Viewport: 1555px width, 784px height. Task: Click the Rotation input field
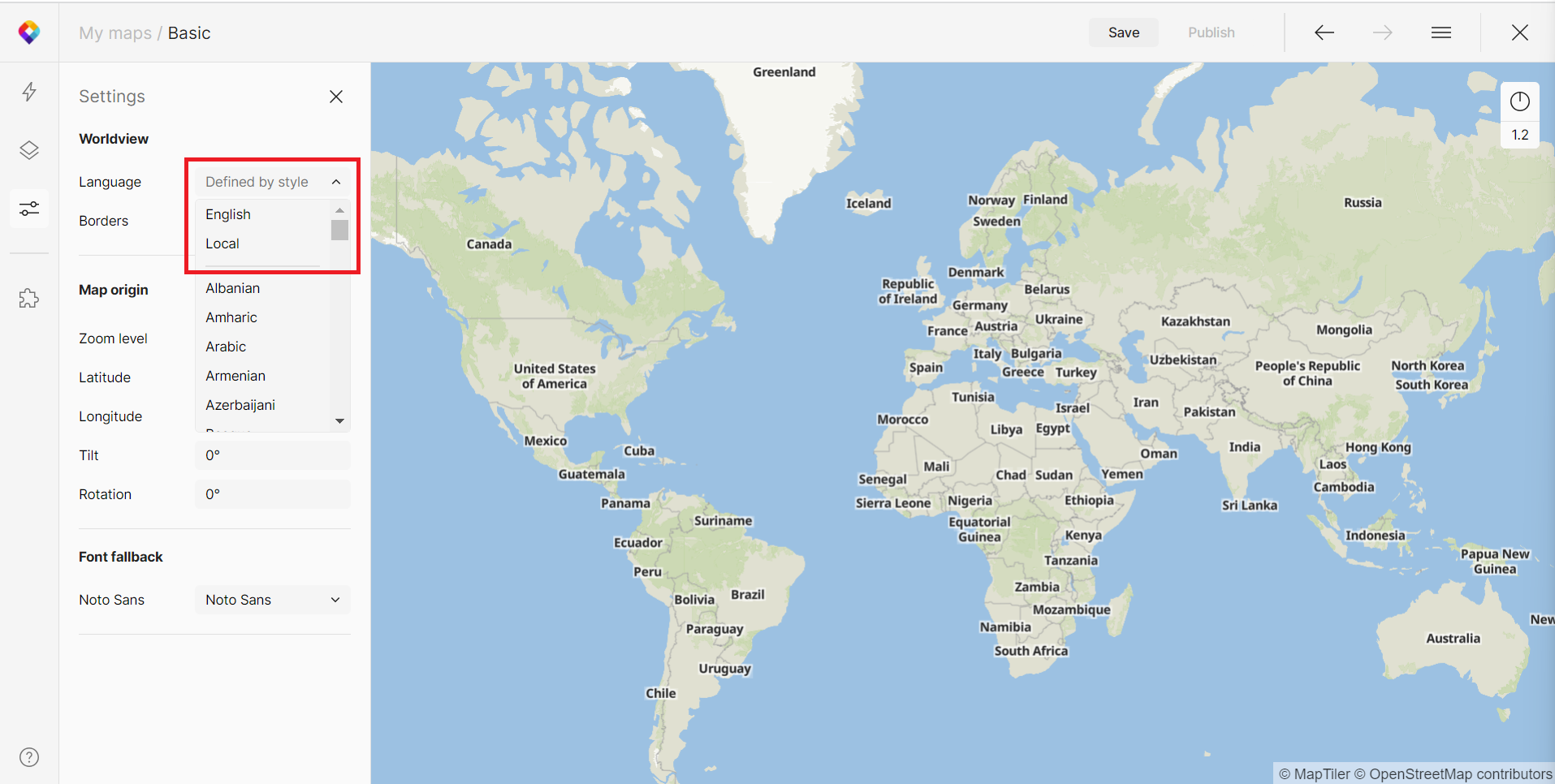[272, 494]
